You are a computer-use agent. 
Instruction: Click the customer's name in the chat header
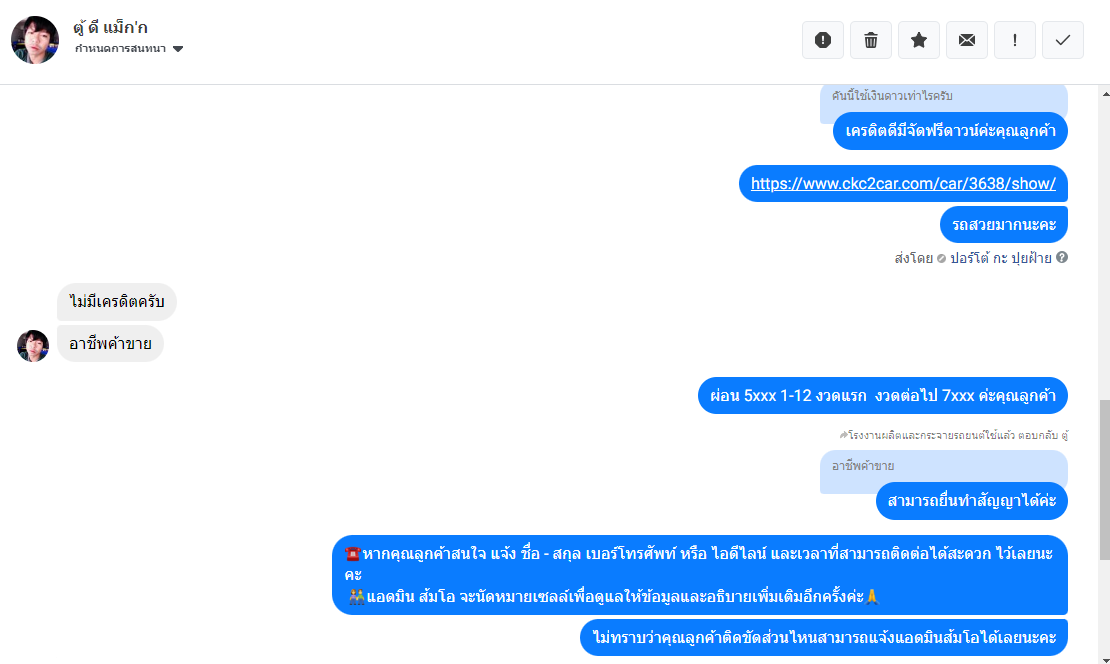click(111, 28)
